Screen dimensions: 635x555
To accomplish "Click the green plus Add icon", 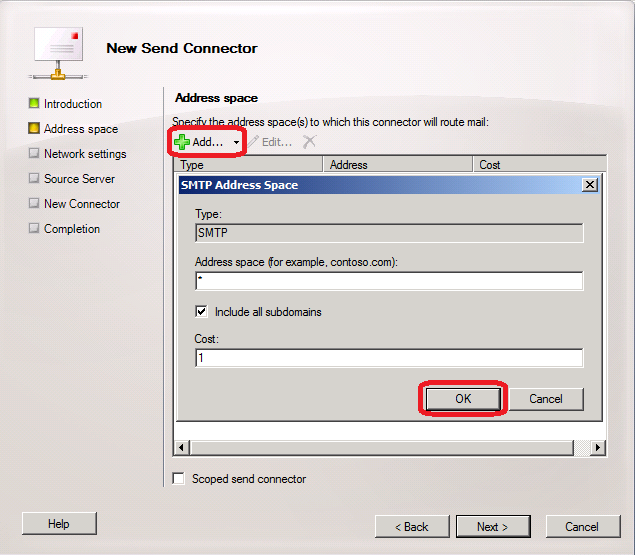I will [182, 142].
